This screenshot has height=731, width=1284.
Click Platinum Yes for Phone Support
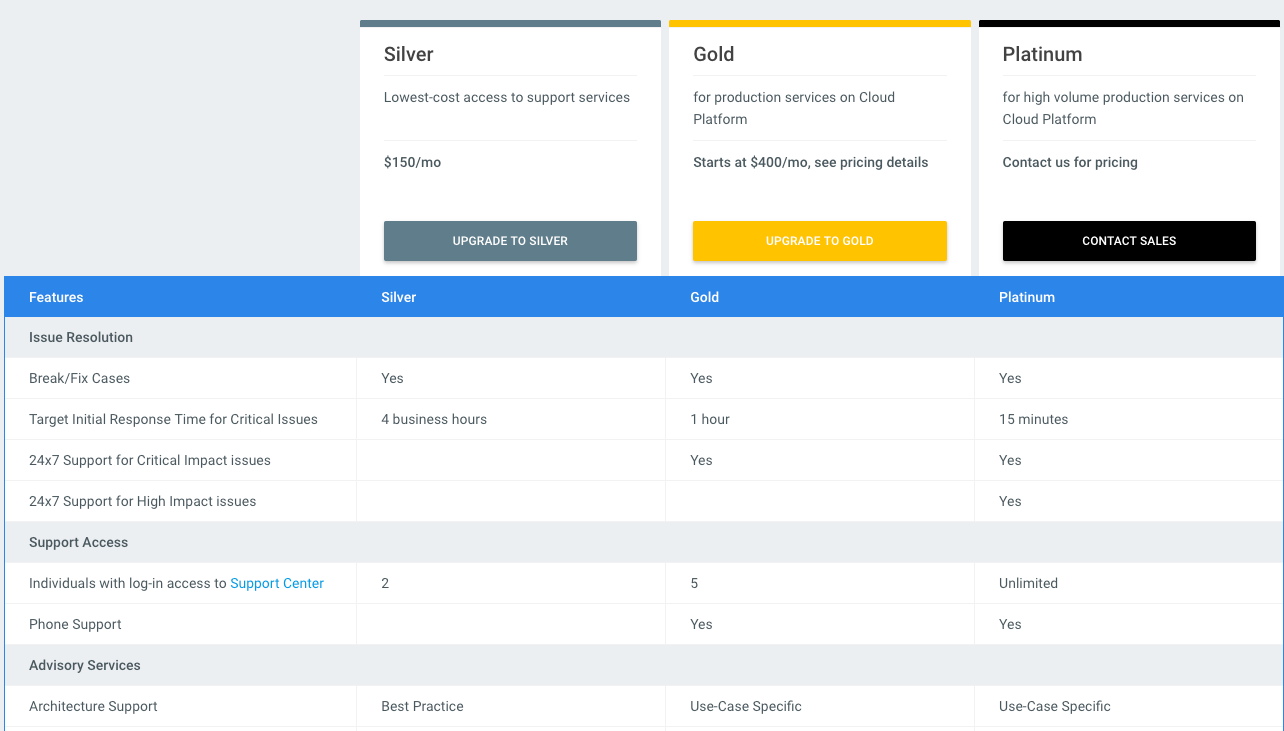pyautogui.click(x=1010, y=624)
